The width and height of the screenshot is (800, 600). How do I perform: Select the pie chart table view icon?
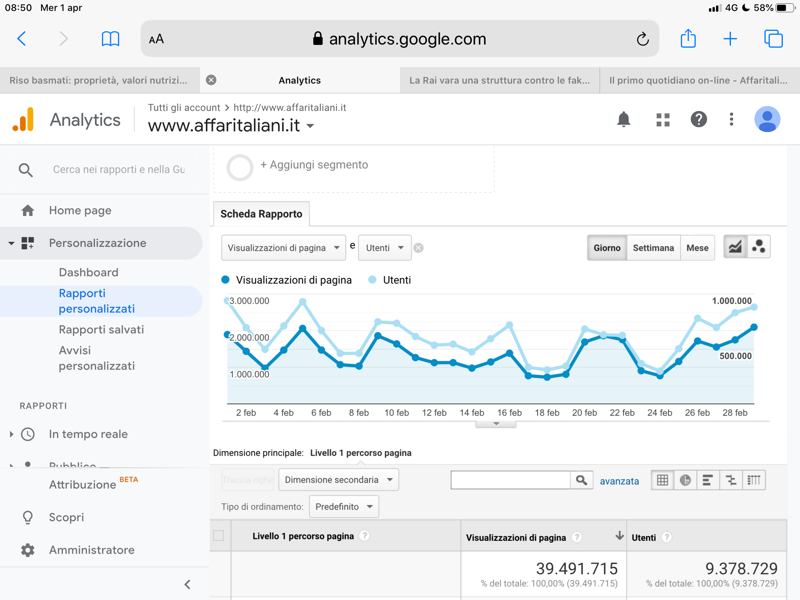[x=685, y=480]
